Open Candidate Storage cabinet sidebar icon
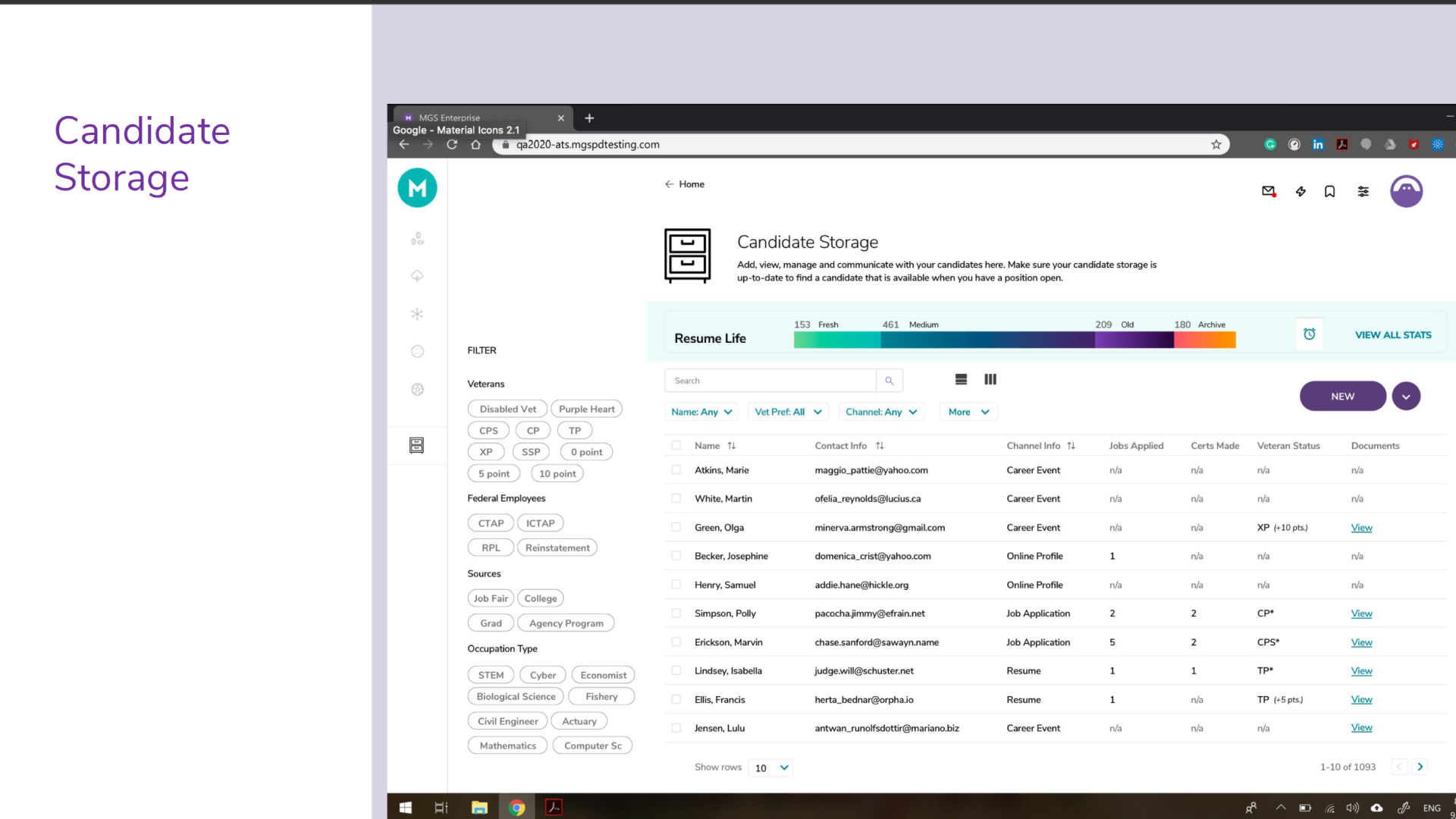1456x819 pixels. point(416,445)
